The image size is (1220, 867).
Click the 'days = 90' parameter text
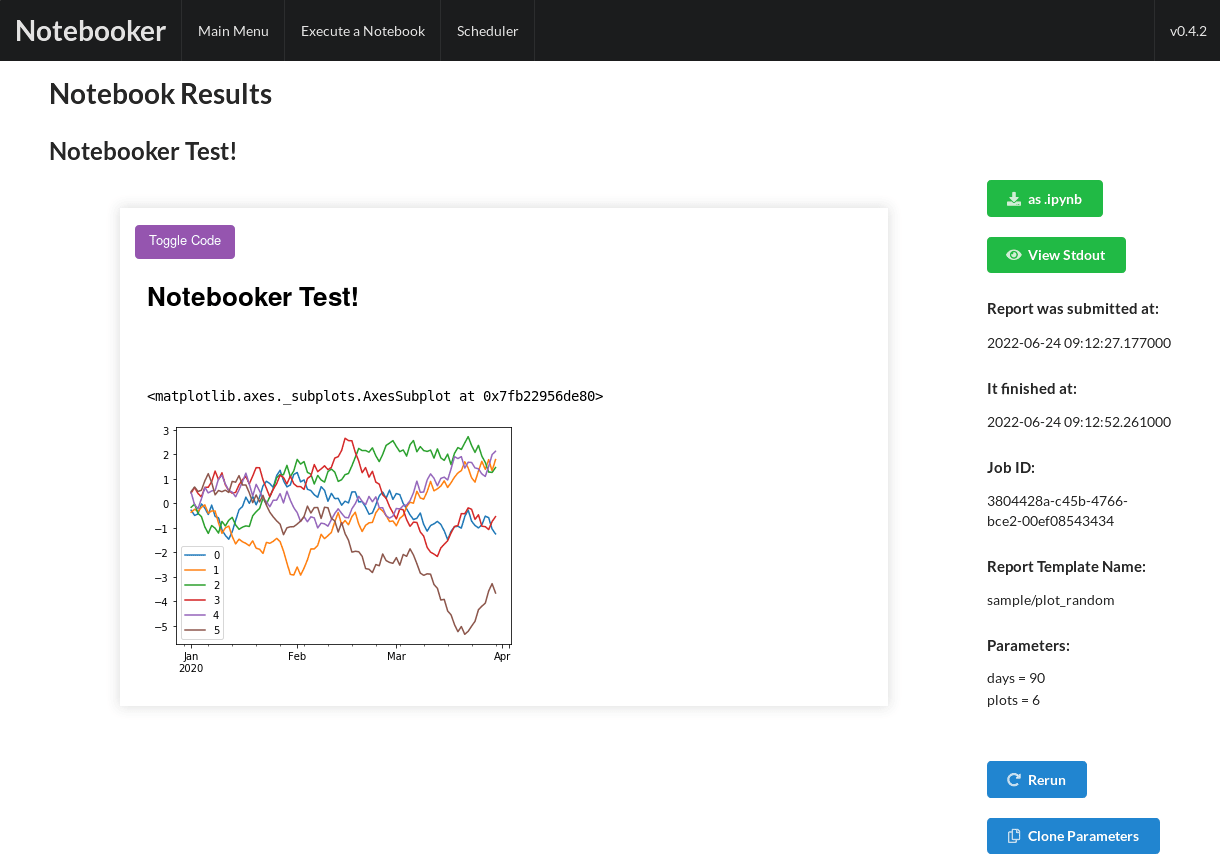1016,677
